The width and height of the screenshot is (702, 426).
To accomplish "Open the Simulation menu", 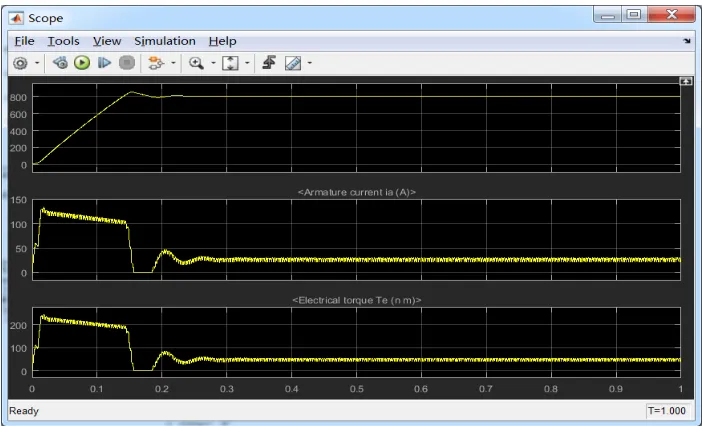I will click(x=165, y=41).
